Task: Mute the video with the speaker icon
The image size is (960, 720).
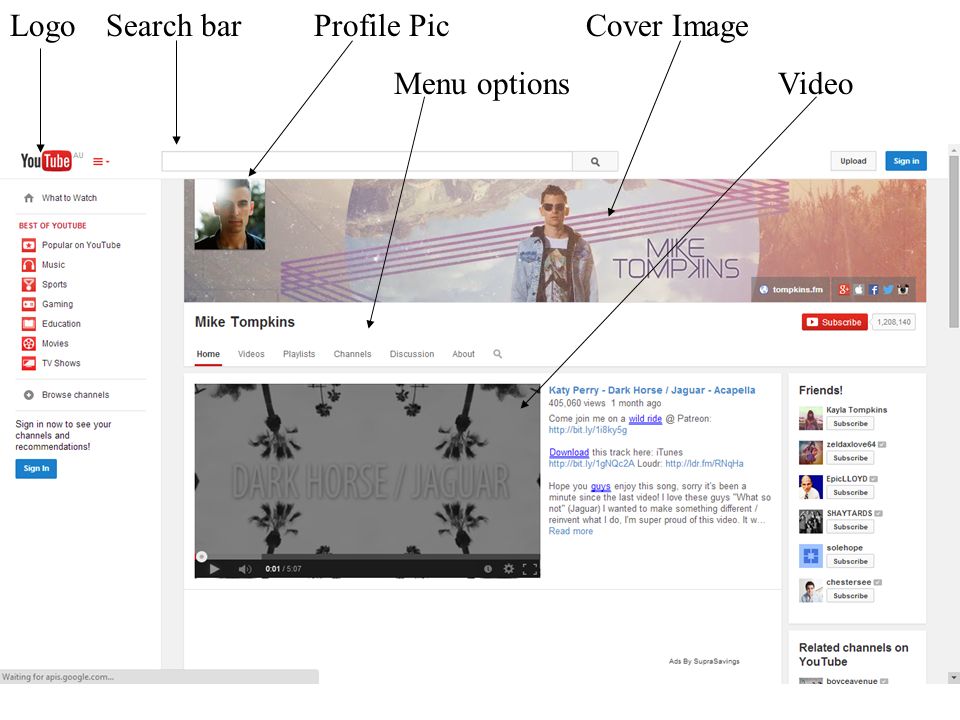Action: [245, 569]
